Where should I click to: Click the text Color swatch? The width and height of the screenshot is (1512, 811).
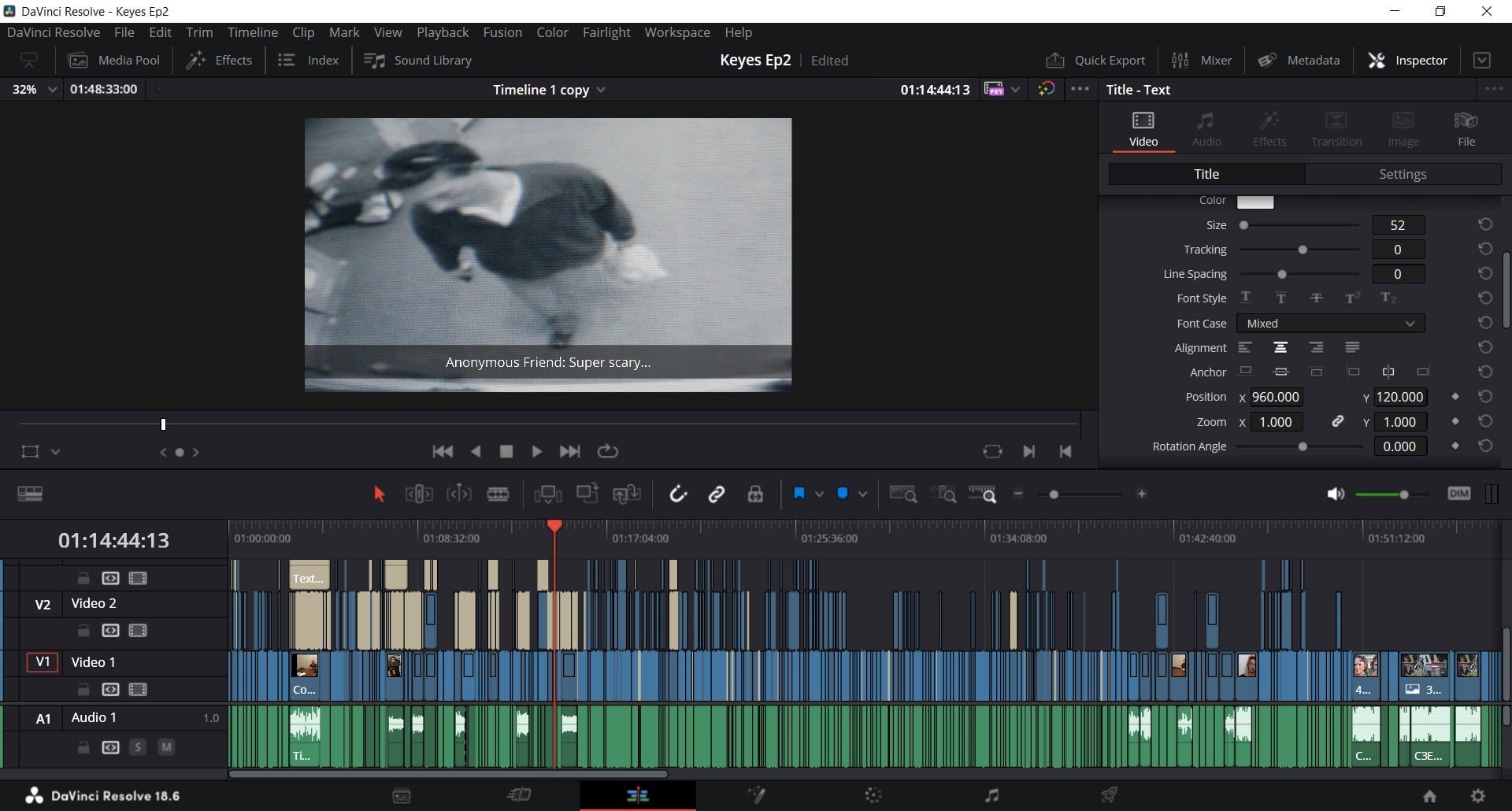[1255, 202]
